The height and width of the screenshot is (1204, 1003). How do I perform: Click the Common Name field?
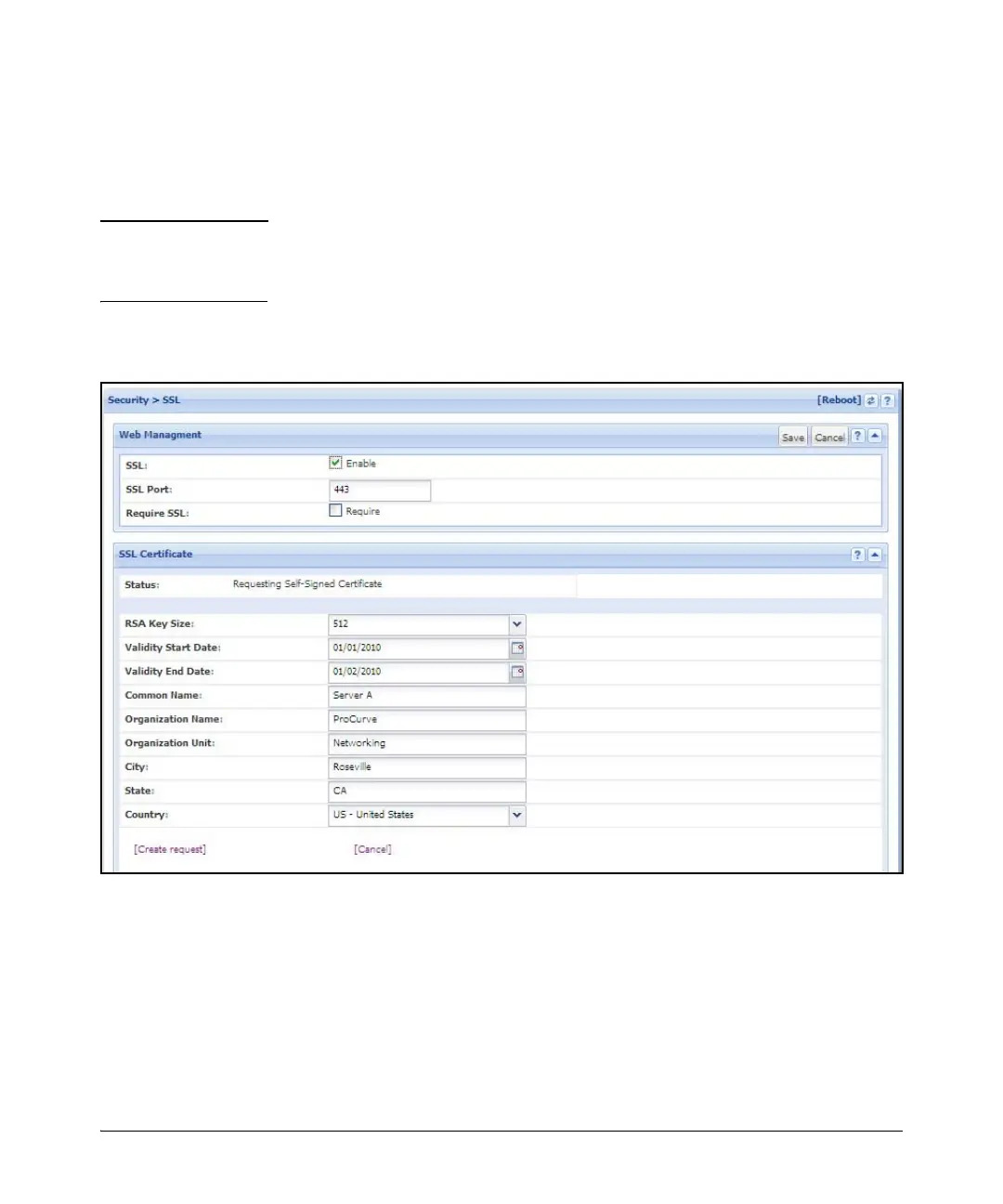[x=427, y=696]
